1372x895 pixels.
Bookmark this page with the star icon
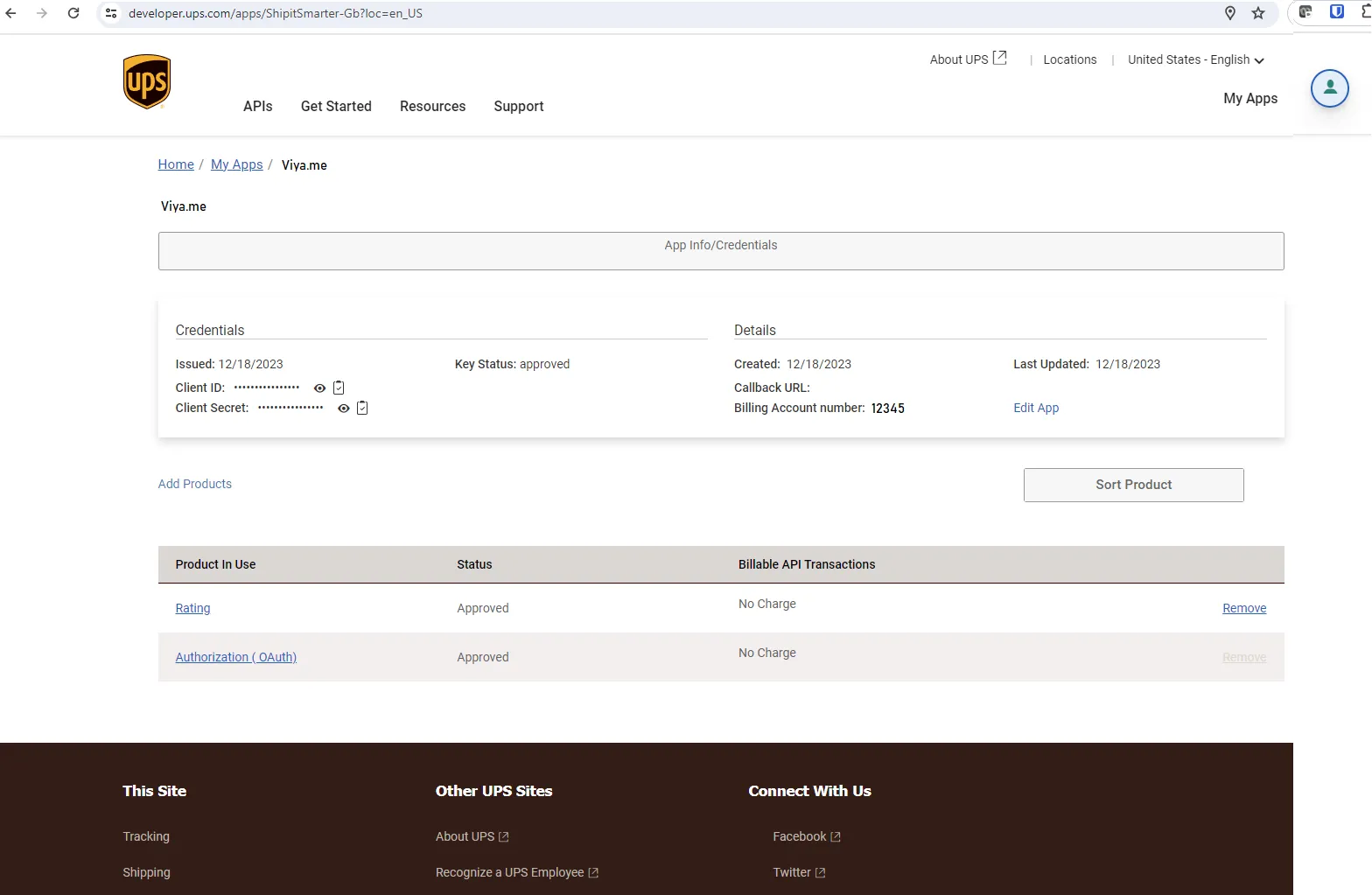[1258, 13]
